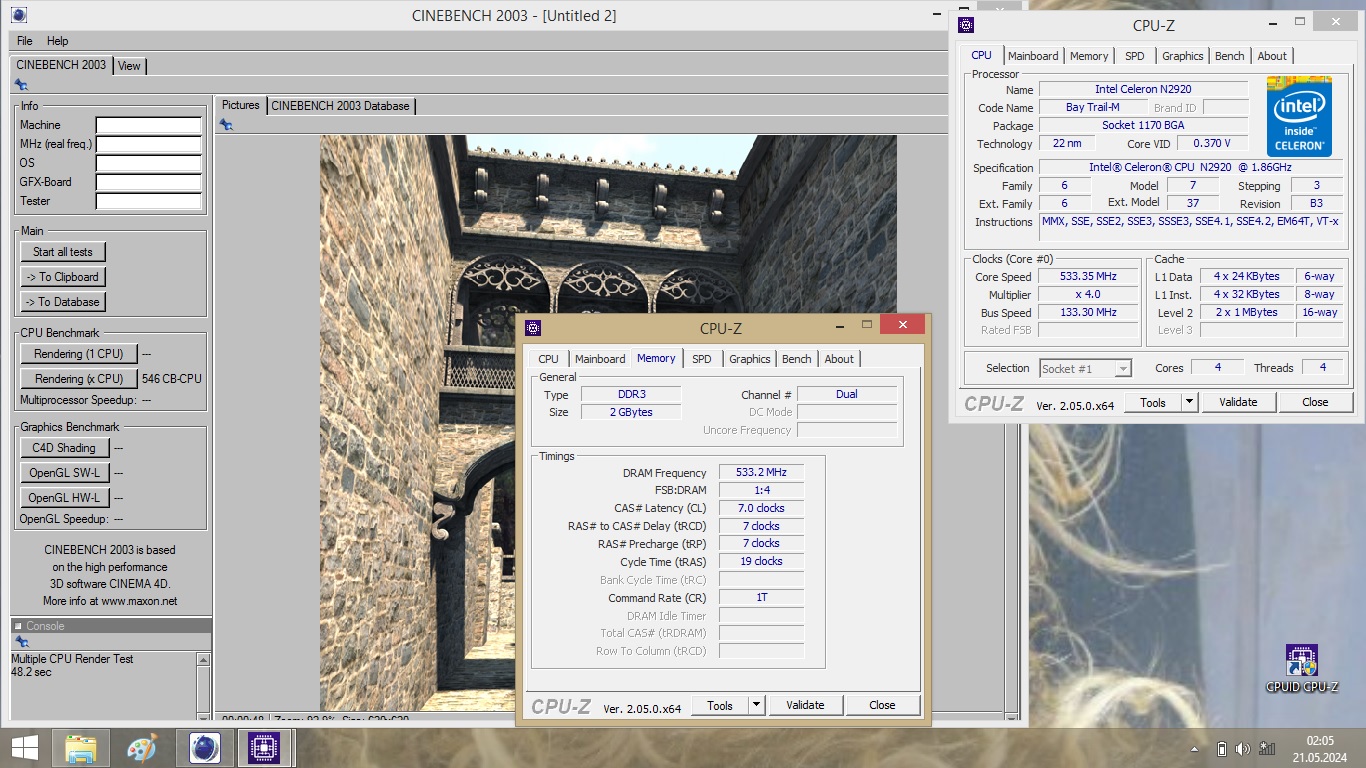Click the OS input field
The image size is (1366, 768).
click(x=148, y=164)
